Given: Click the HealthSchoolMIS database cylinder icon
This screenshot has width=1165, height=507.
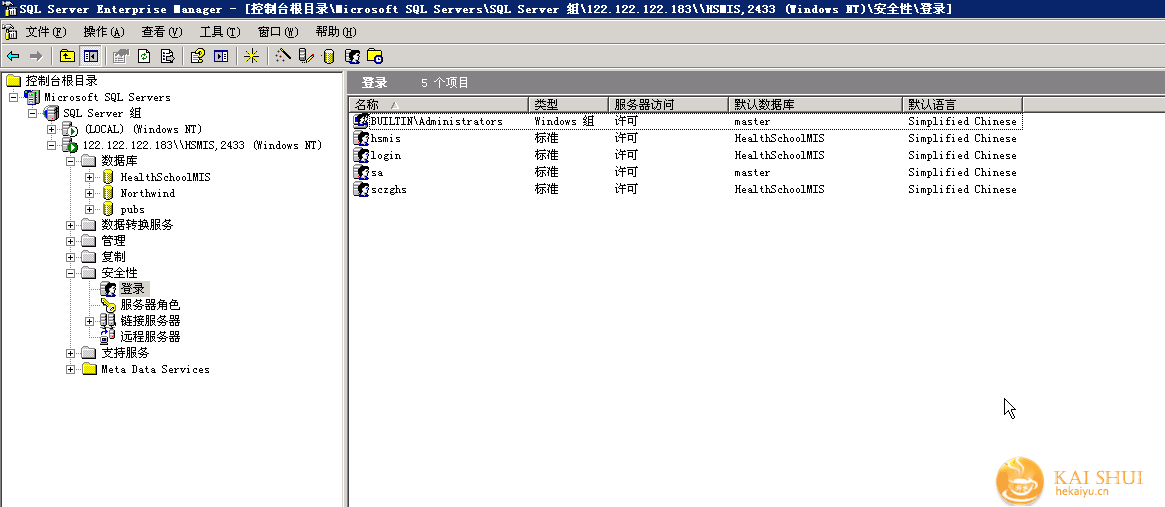Looking at the screenshot, I should [108, 177].
